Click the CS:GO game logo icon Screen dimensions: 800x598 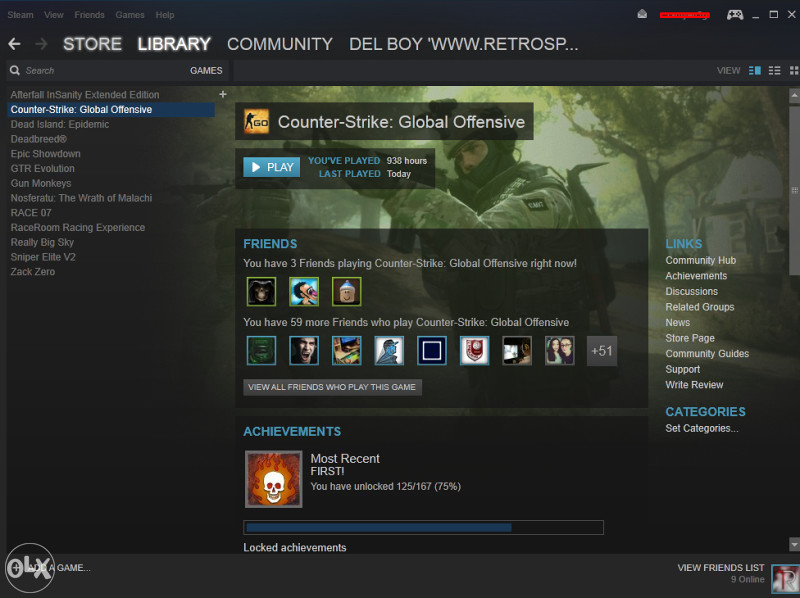[x=257, y=121]
